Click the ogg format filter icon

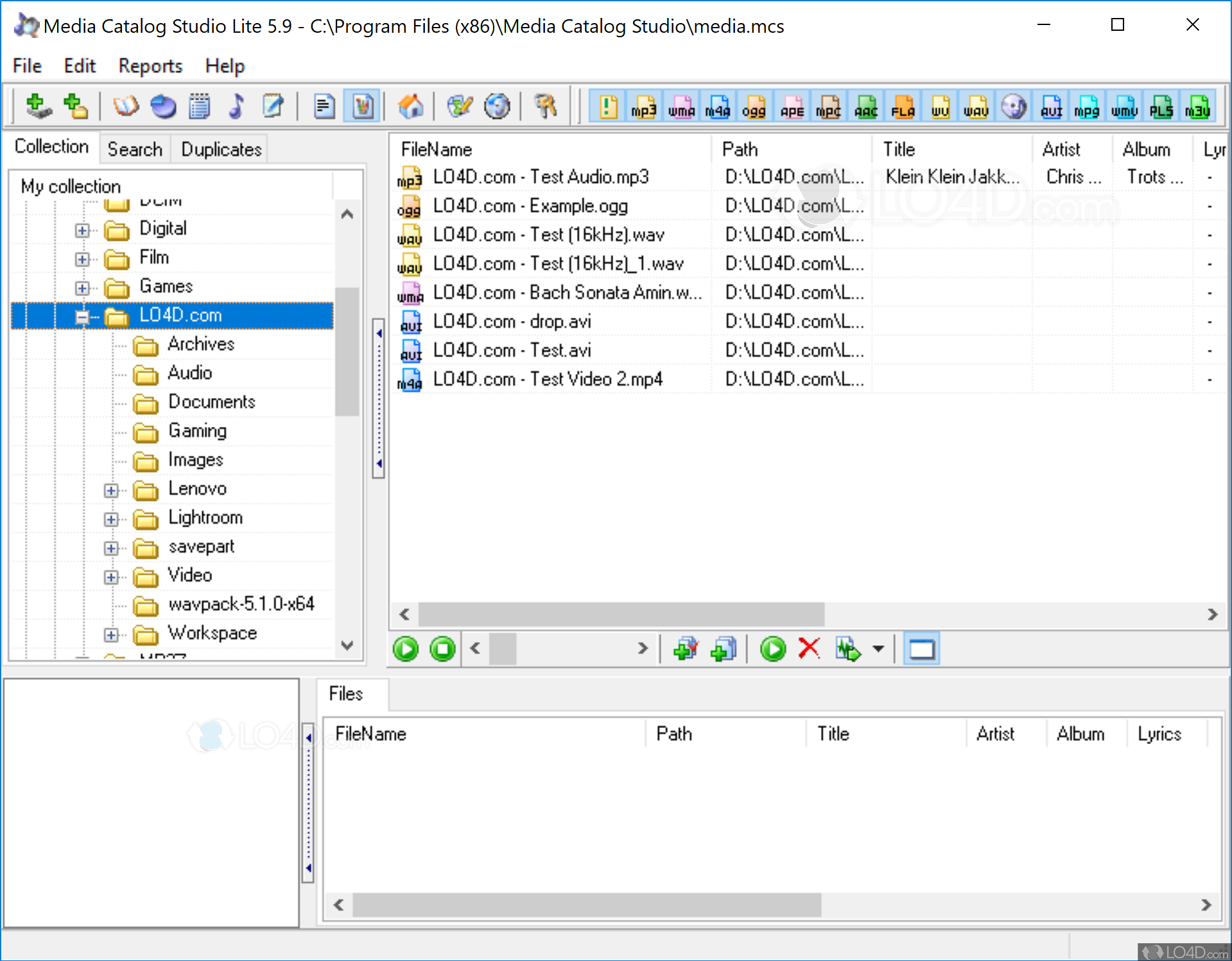click(x=754, y=106)
